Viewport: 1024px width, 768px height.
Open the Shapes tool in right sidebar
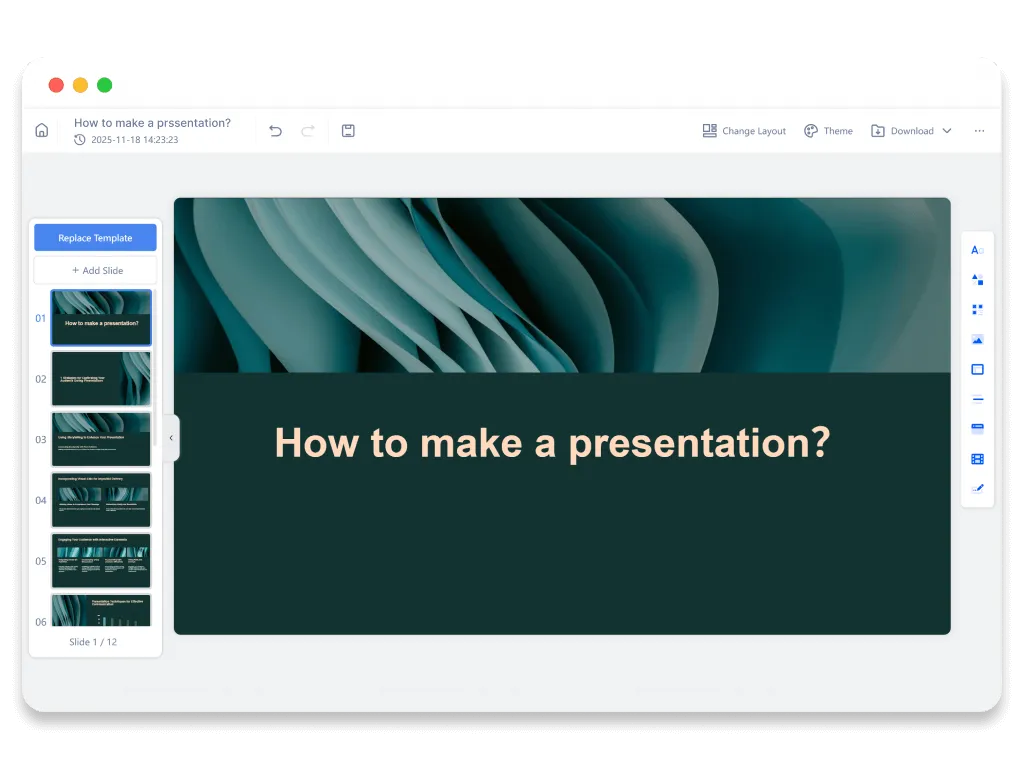point(977,280)
